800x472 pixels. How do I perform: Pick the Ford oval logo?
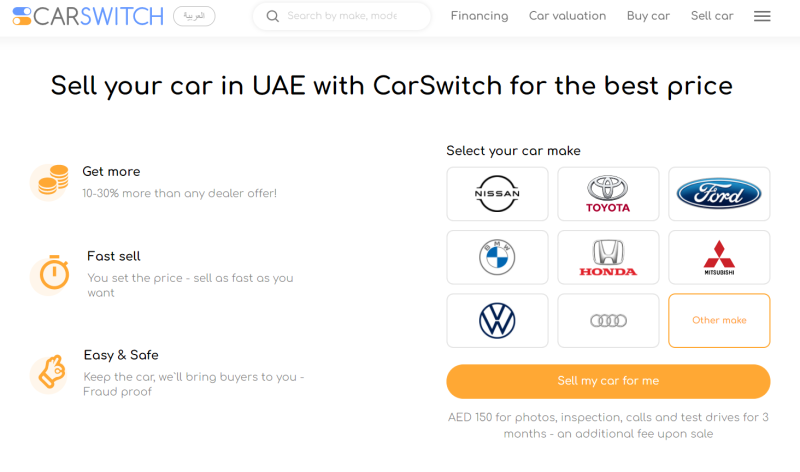coord(719,194)
